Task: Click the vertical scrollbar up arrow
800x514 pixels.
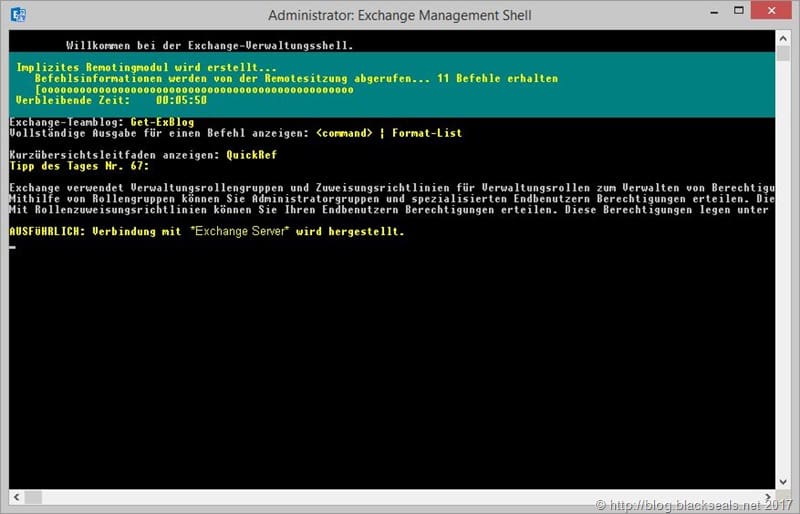Action: coord(783,38)
